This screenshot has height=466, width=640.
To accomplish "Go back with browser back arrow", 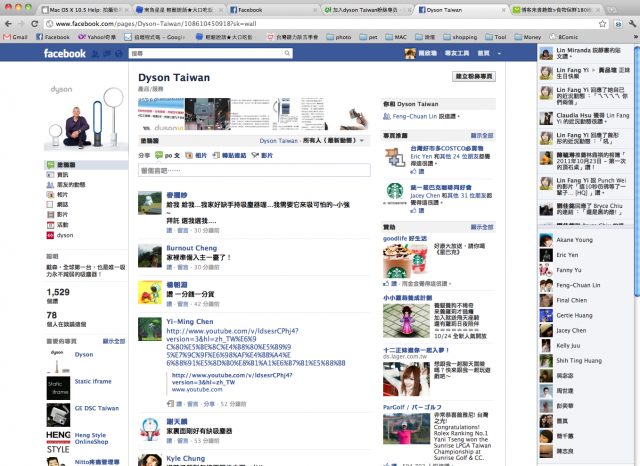I will click(8, 24).
